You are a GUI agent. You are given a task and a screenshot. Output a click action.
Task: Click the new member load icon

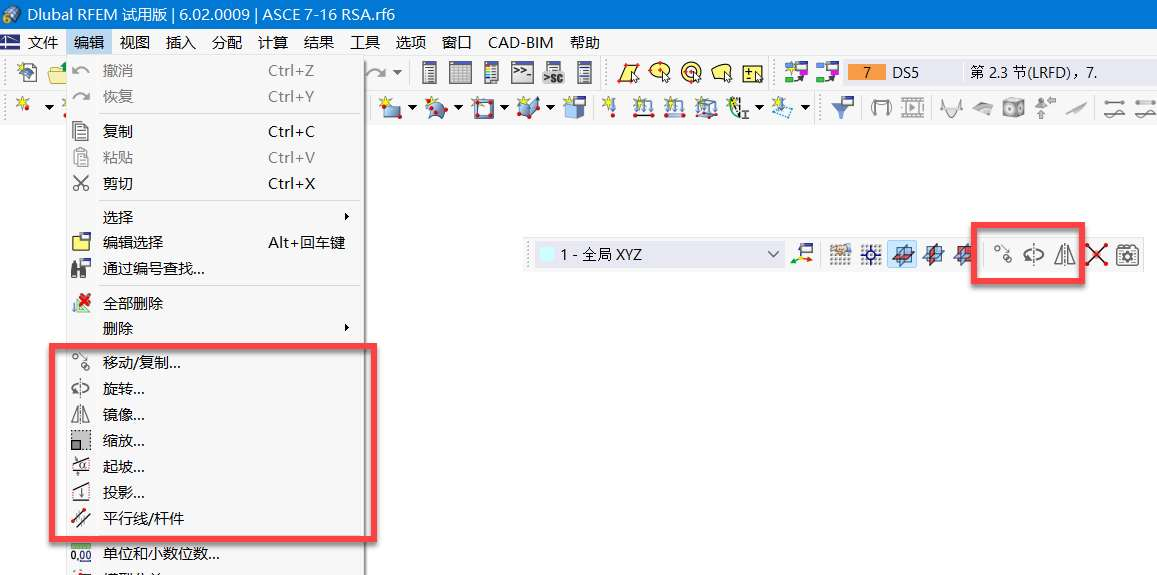[x=644, y=108]
